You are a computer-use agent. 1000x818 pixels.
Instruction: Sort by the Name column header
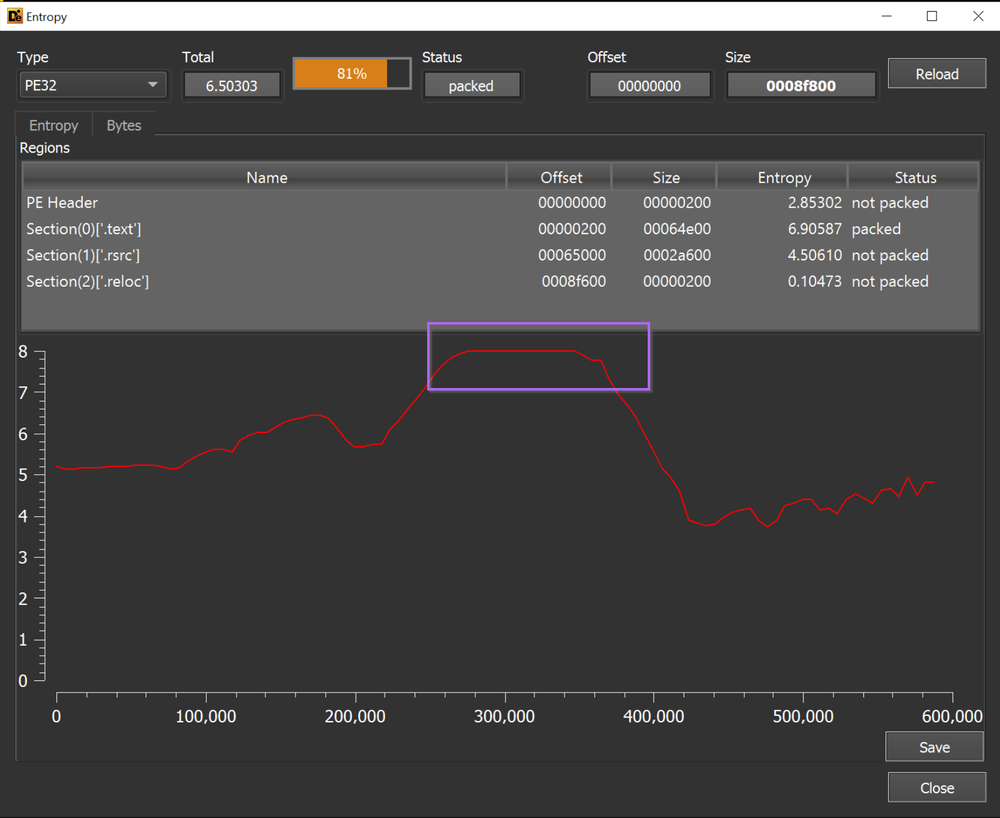pos(266,177)
